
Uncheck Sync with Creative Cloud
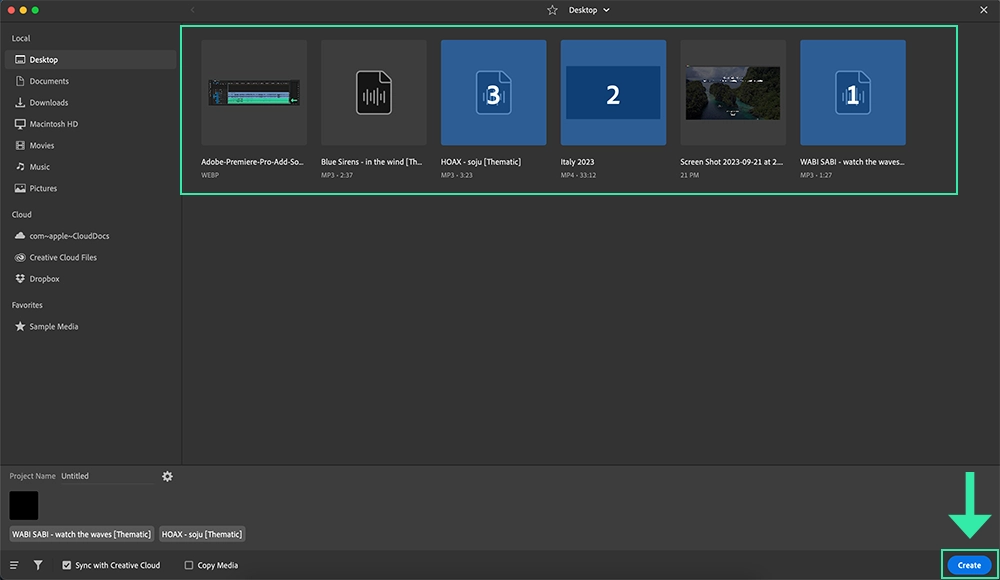pyautogui.click(x=66, y=565)
